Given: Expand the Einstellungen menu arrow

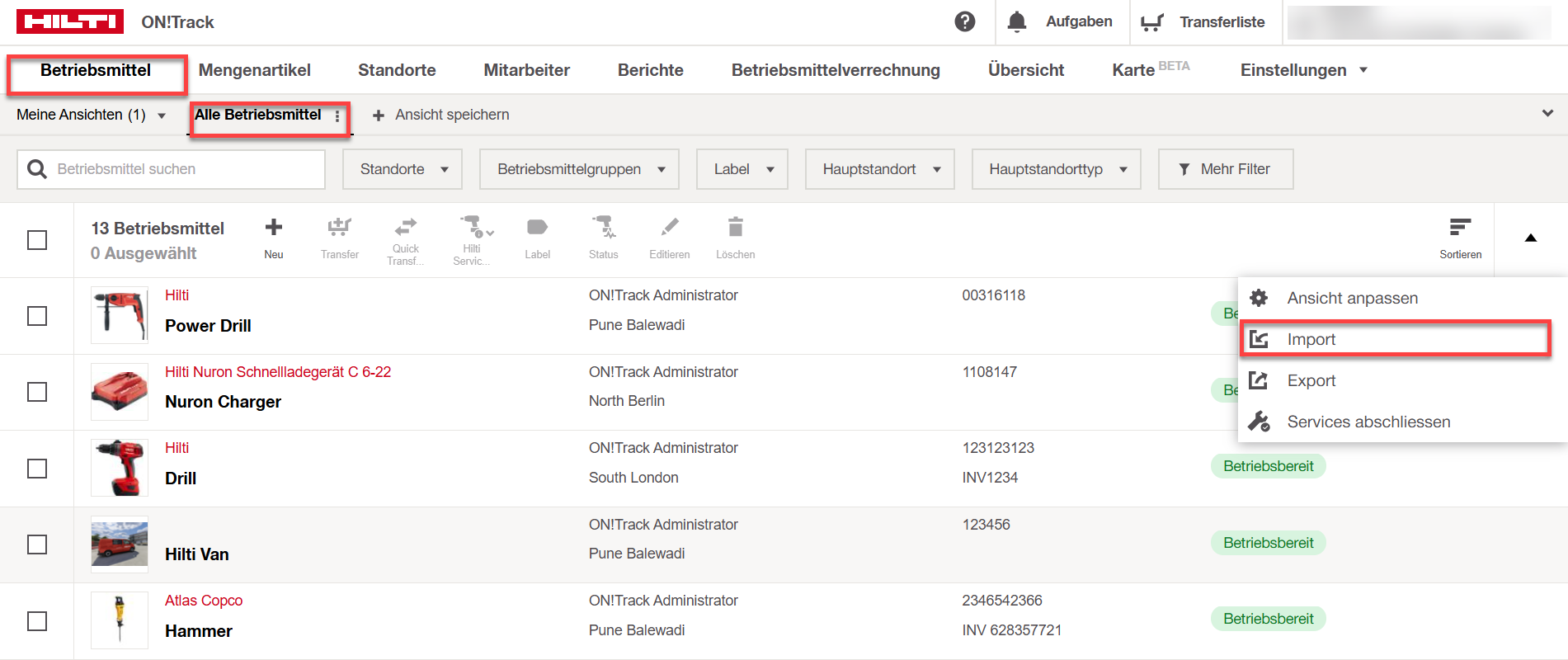Looking at the screenshot, I should click(x=1363, y=70).
